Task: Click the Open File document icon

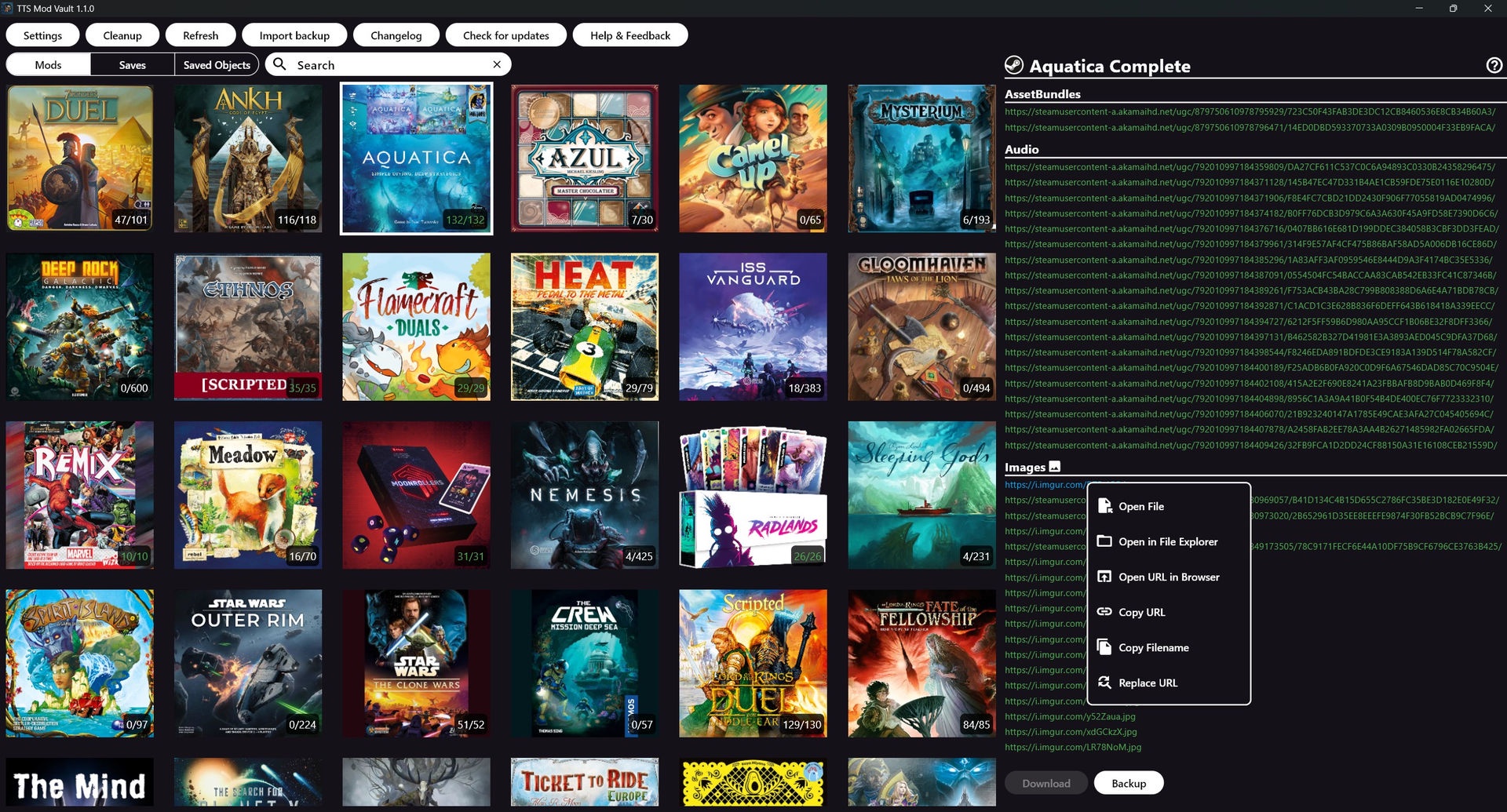Action: coord(1105,506)
